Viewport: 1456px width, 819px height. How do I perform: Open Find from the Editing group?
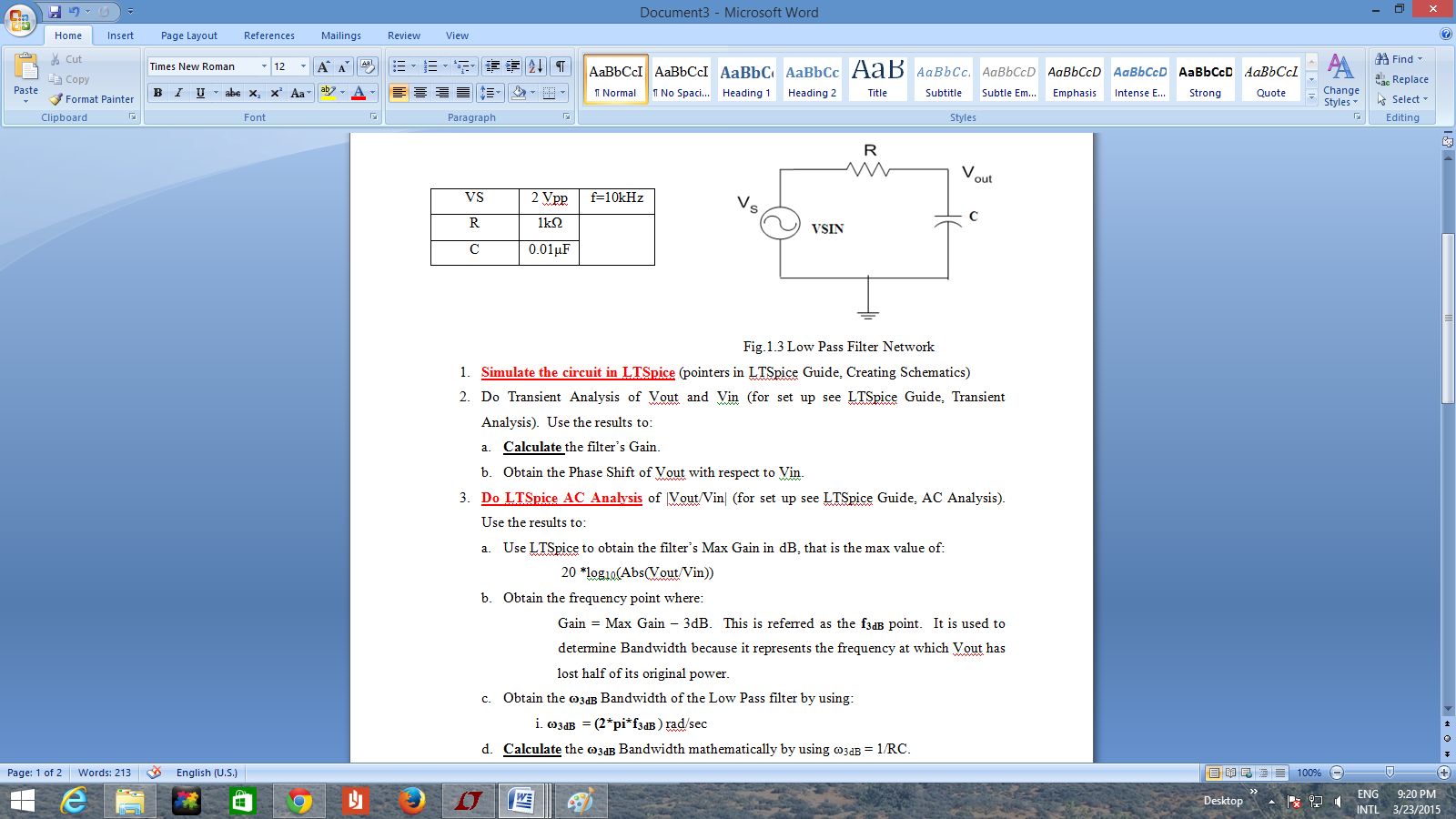(1399, 58)
